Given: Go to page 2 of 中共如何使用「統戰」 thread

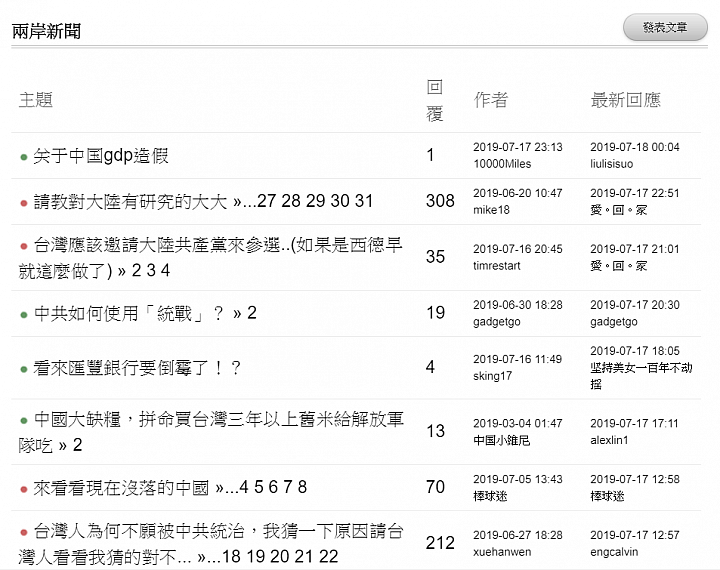Looking at the screenshot, I should (252, 313).
